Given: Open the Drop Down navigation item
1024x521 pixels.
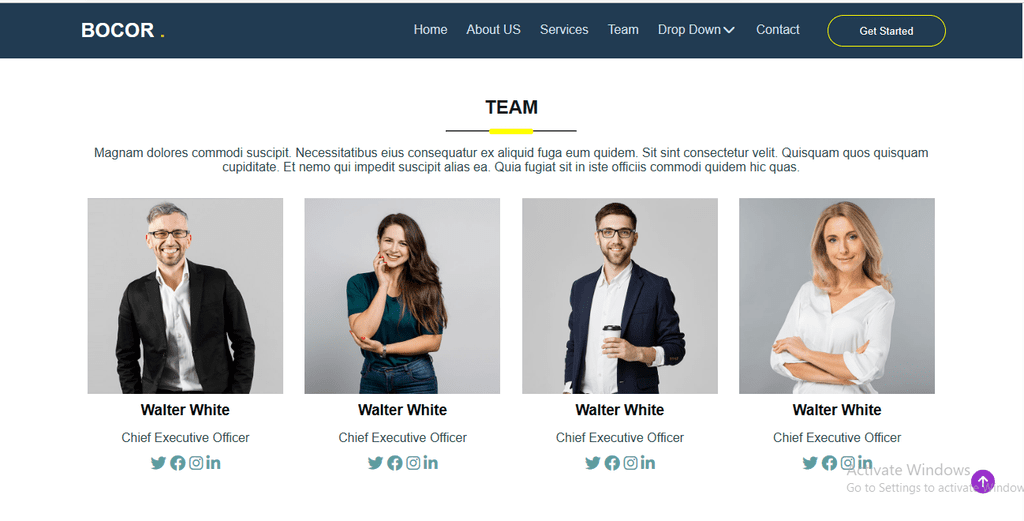Looking at the screenshot, I should pos(696,29).
